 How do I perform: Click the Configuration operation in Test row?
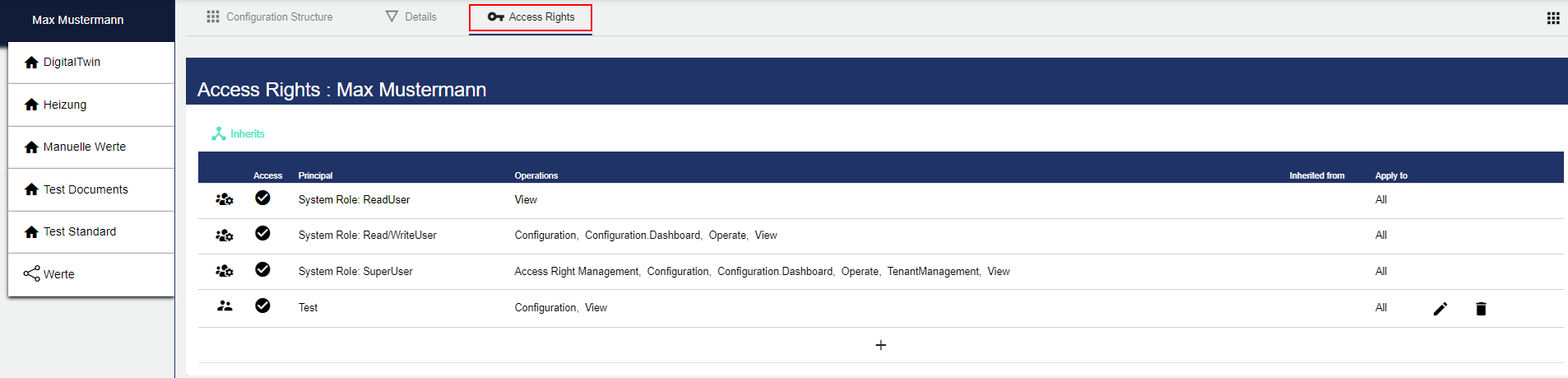[545, 308]
